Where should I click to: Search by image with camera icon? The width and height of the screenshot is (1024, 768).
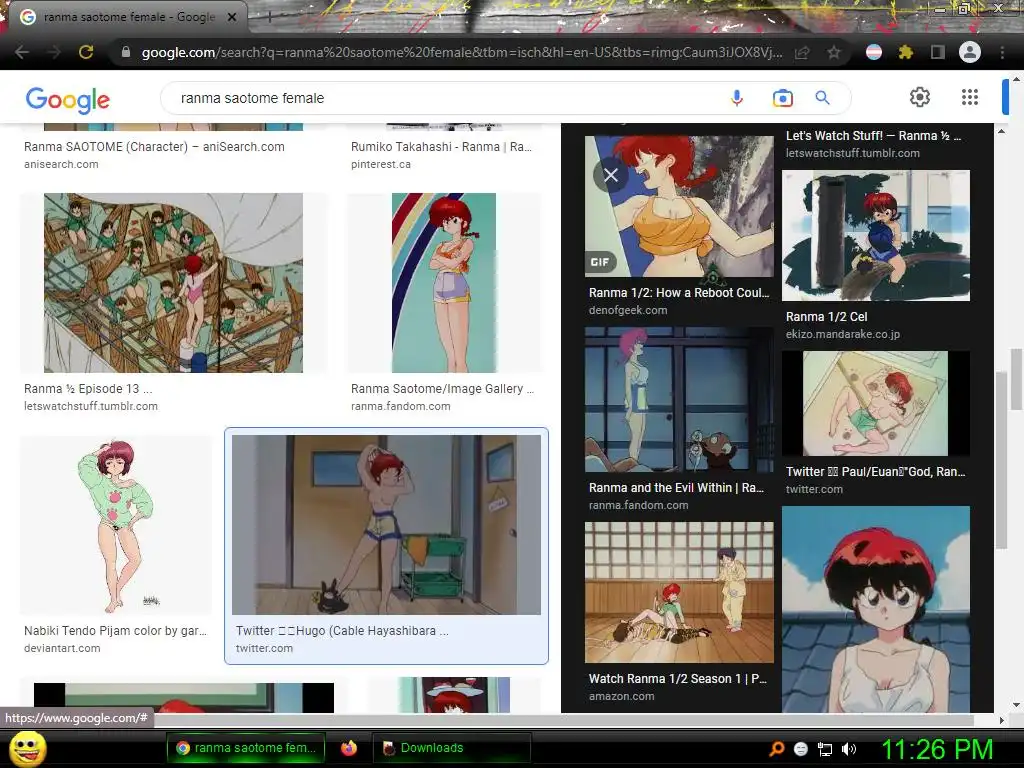pos(782,98)
